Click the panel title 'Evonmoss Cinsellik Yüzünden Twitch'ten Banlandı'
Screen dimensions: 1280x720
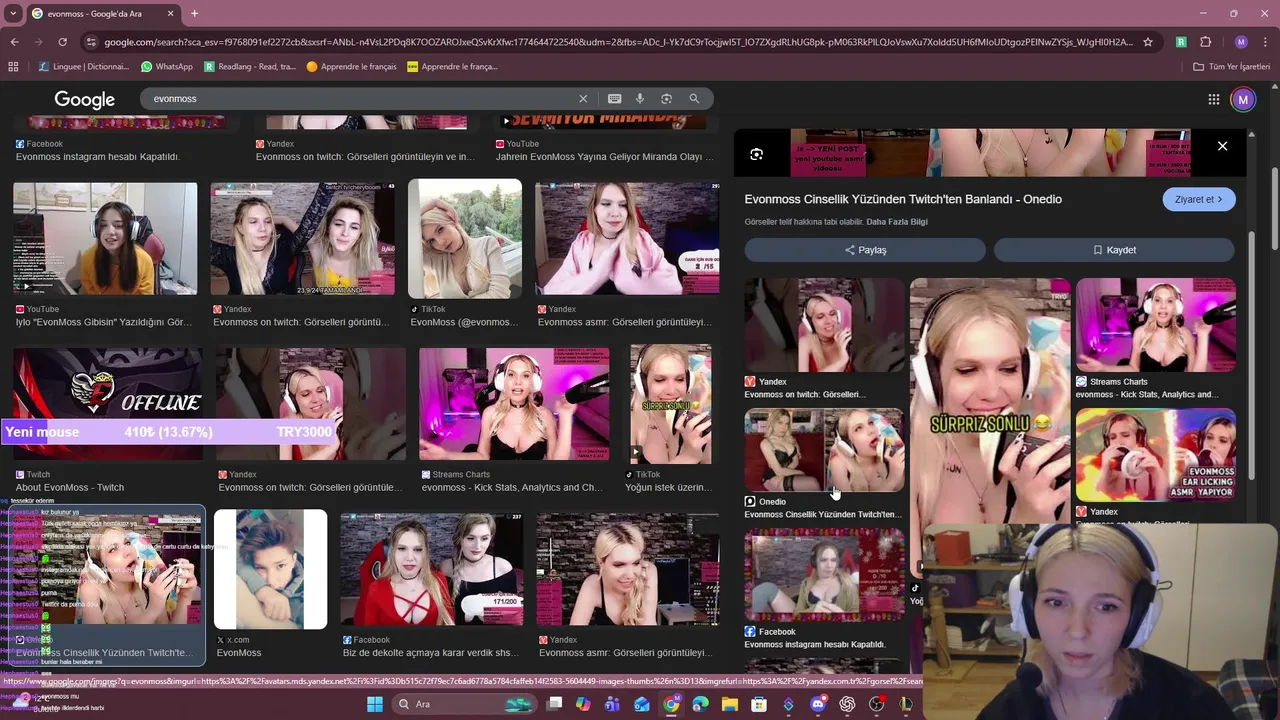(x=903, y=199)
